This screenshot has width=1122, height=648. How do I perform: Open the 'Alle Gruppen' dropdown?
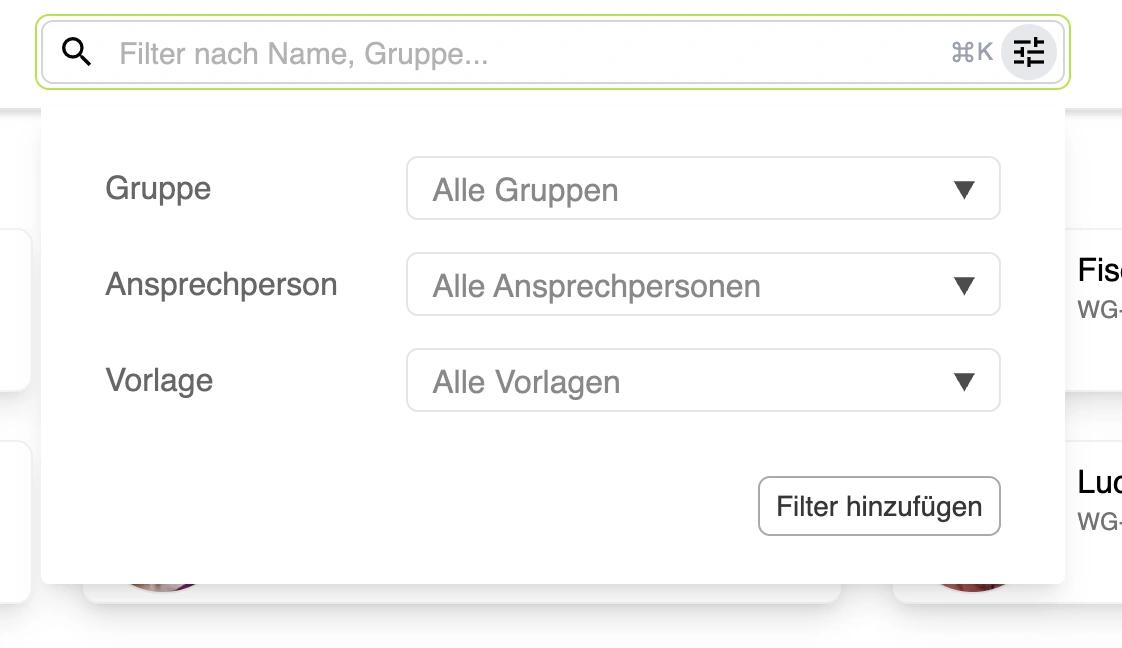click(703, 189)
